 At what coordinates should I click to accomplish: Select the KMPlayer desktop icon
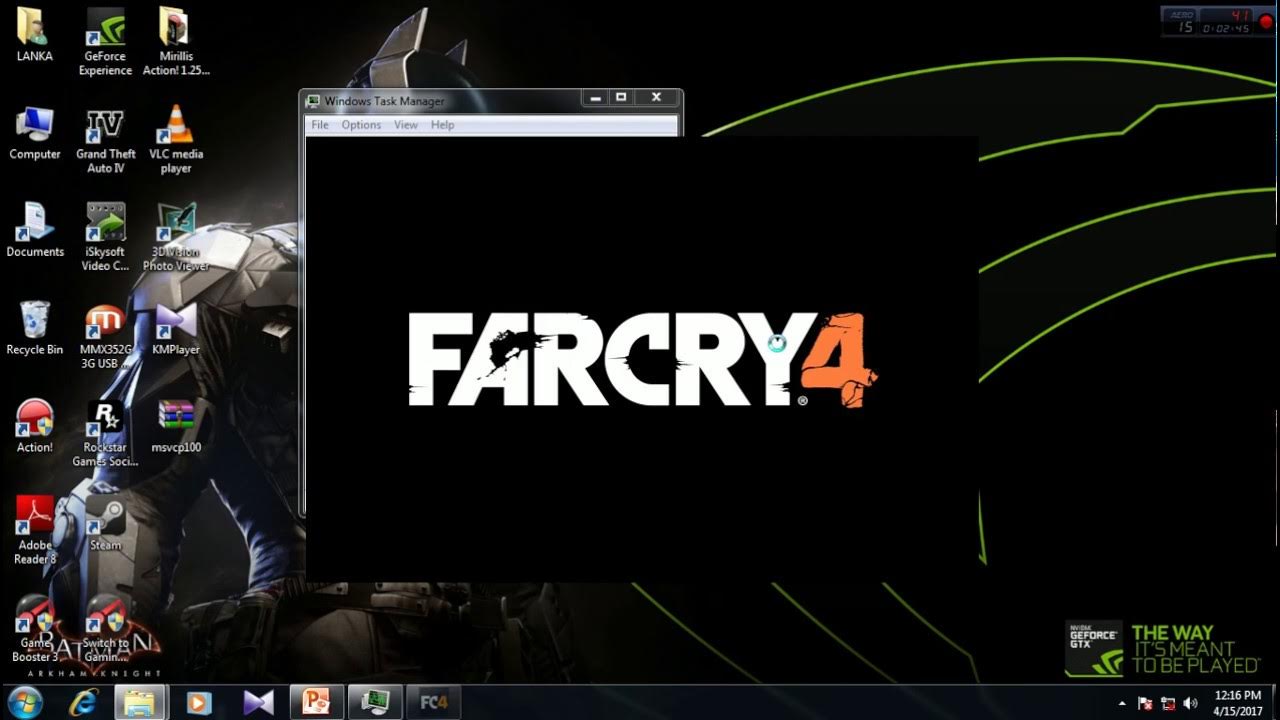[x=176, y=328]
